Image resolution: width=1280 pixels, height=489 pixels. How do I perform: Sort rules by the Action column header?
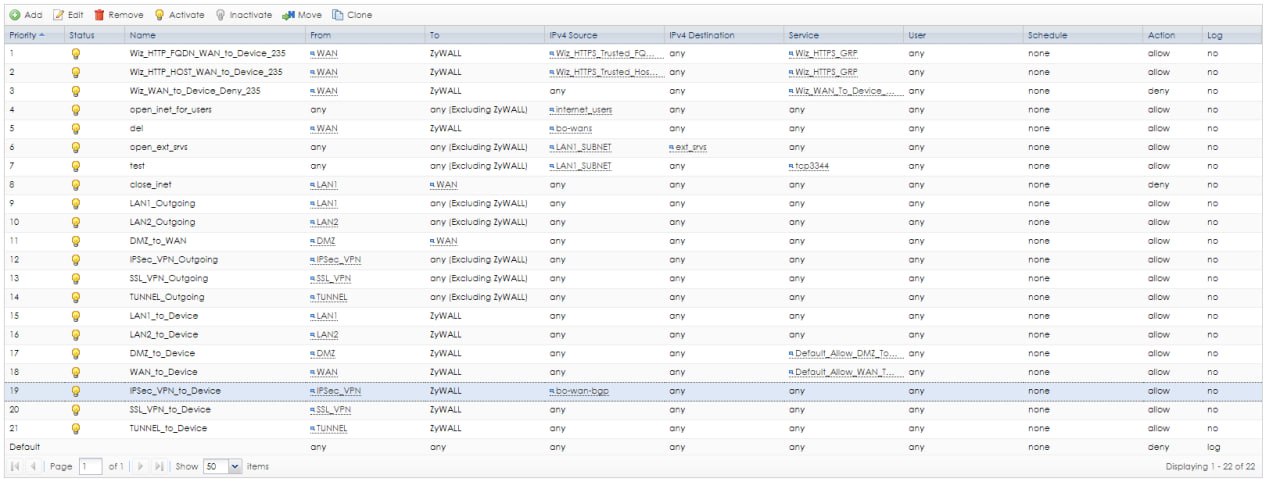[1161, 35]
